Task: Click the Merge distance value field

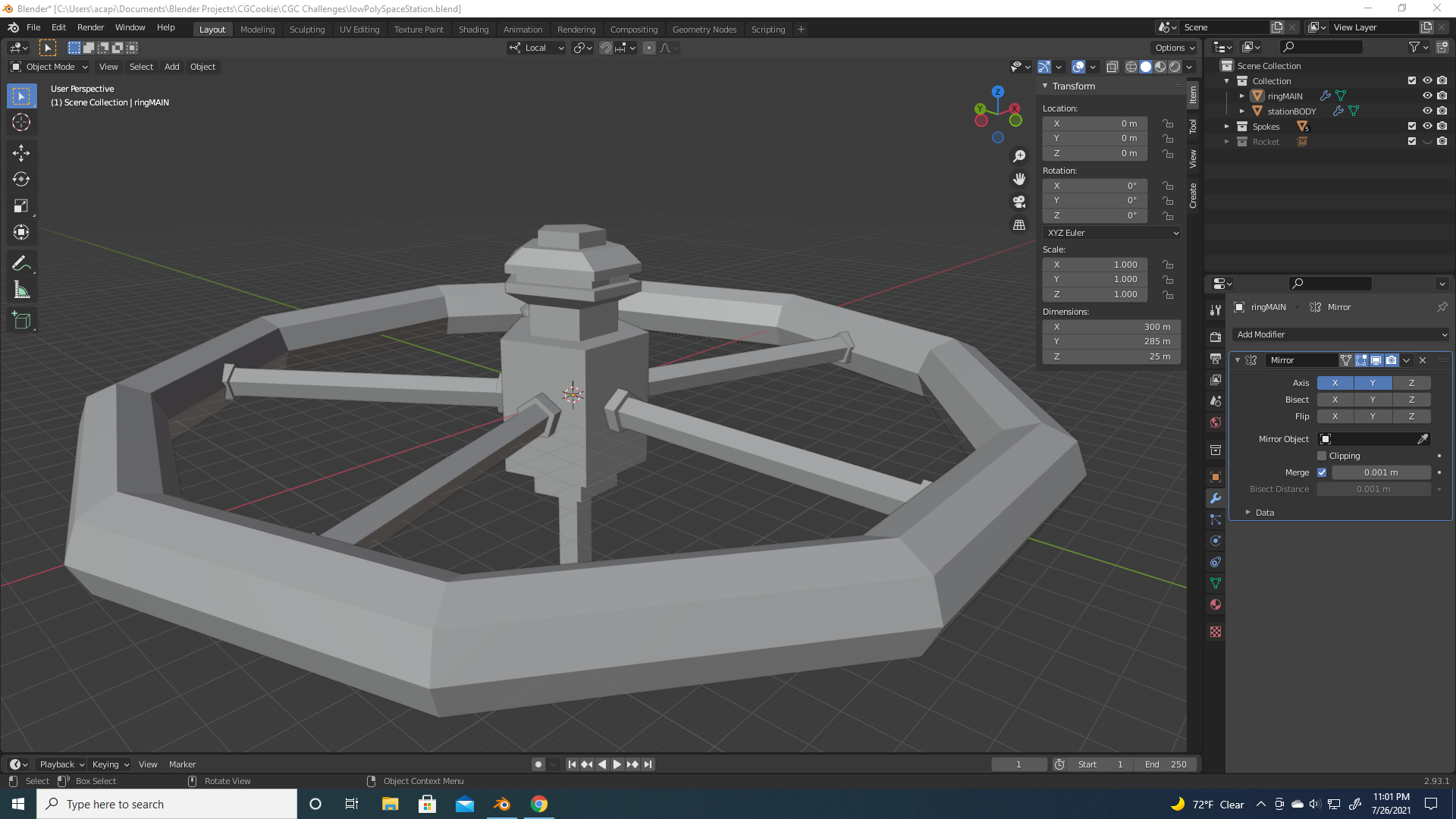Action: [1380, 472]
